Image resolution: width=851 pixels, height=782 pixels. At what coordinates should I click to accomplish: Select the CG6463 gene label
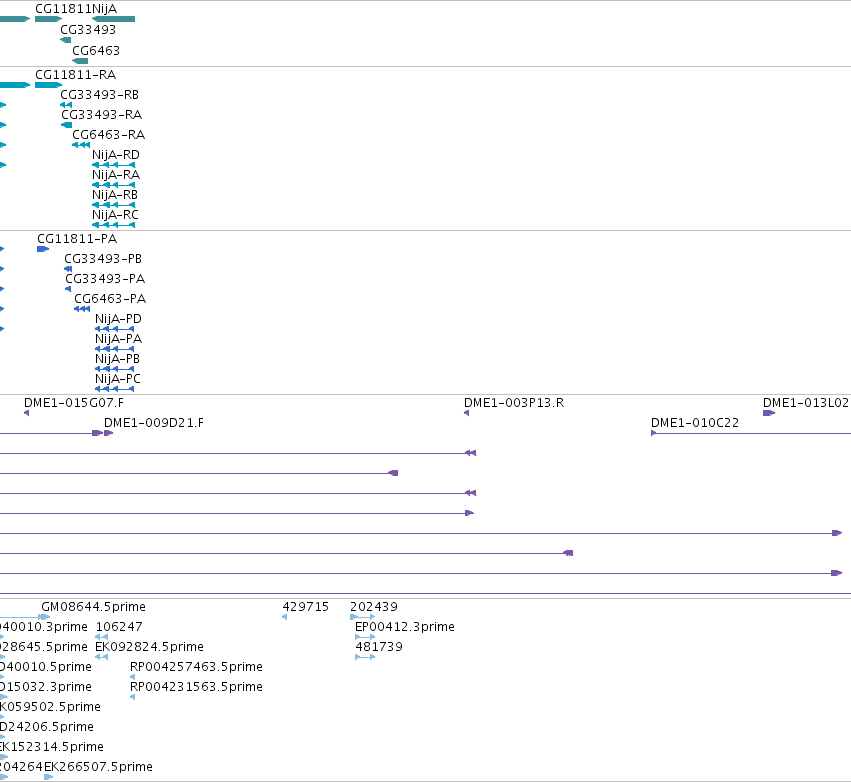tap(96, 50)
